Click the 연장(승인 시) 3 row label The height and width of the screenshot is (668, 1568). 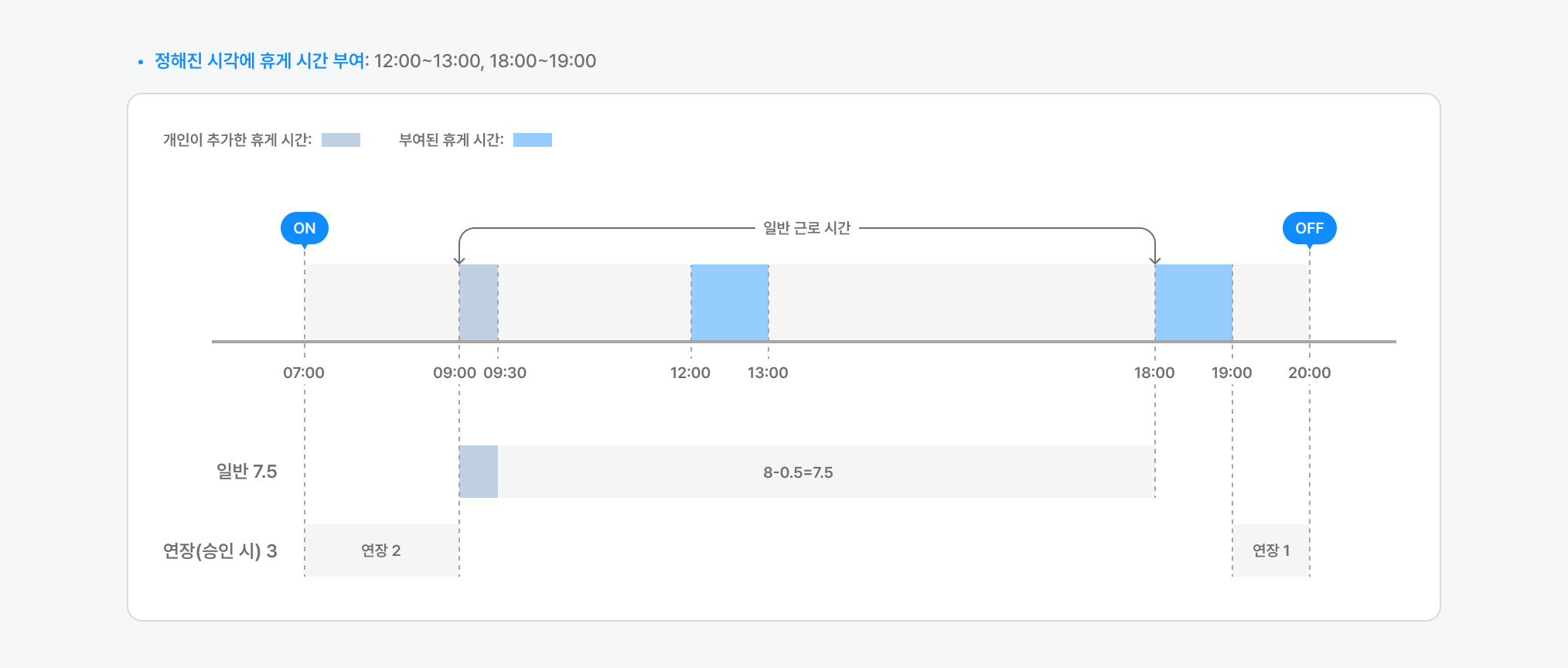pos(220,551)
